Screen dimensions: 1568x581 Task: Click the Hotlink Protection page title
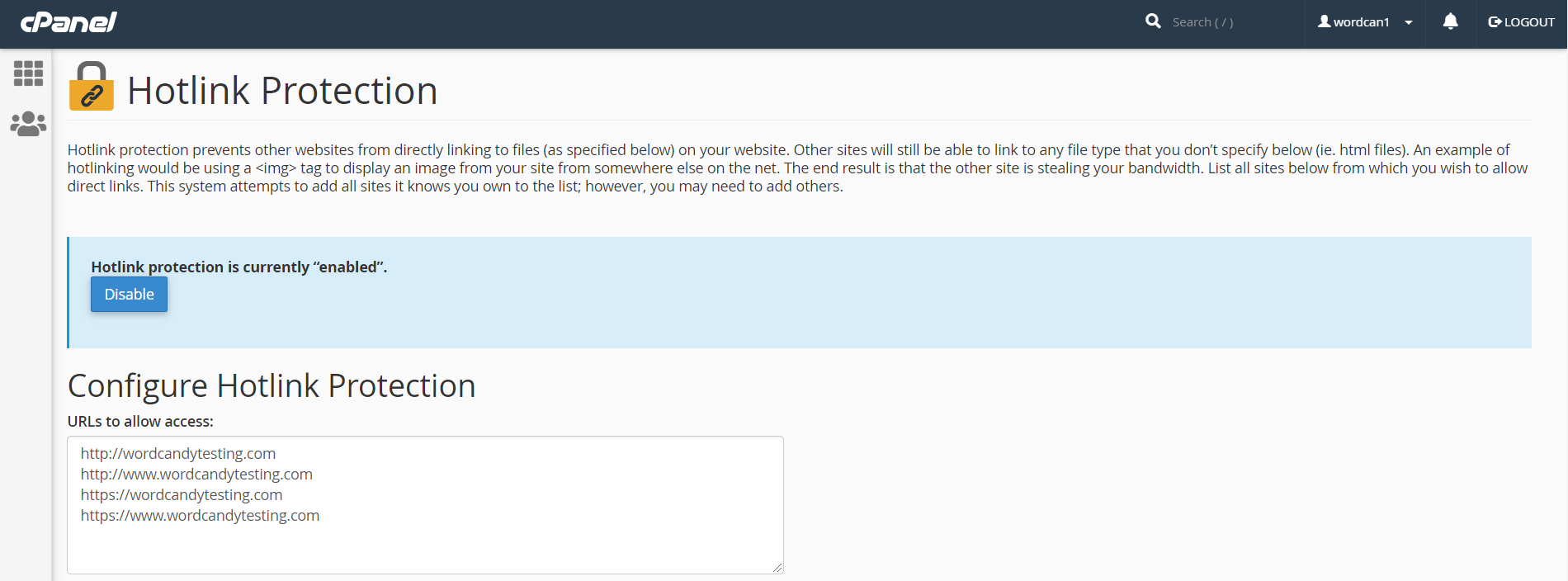pyautogui.click(x=282, y=91)
